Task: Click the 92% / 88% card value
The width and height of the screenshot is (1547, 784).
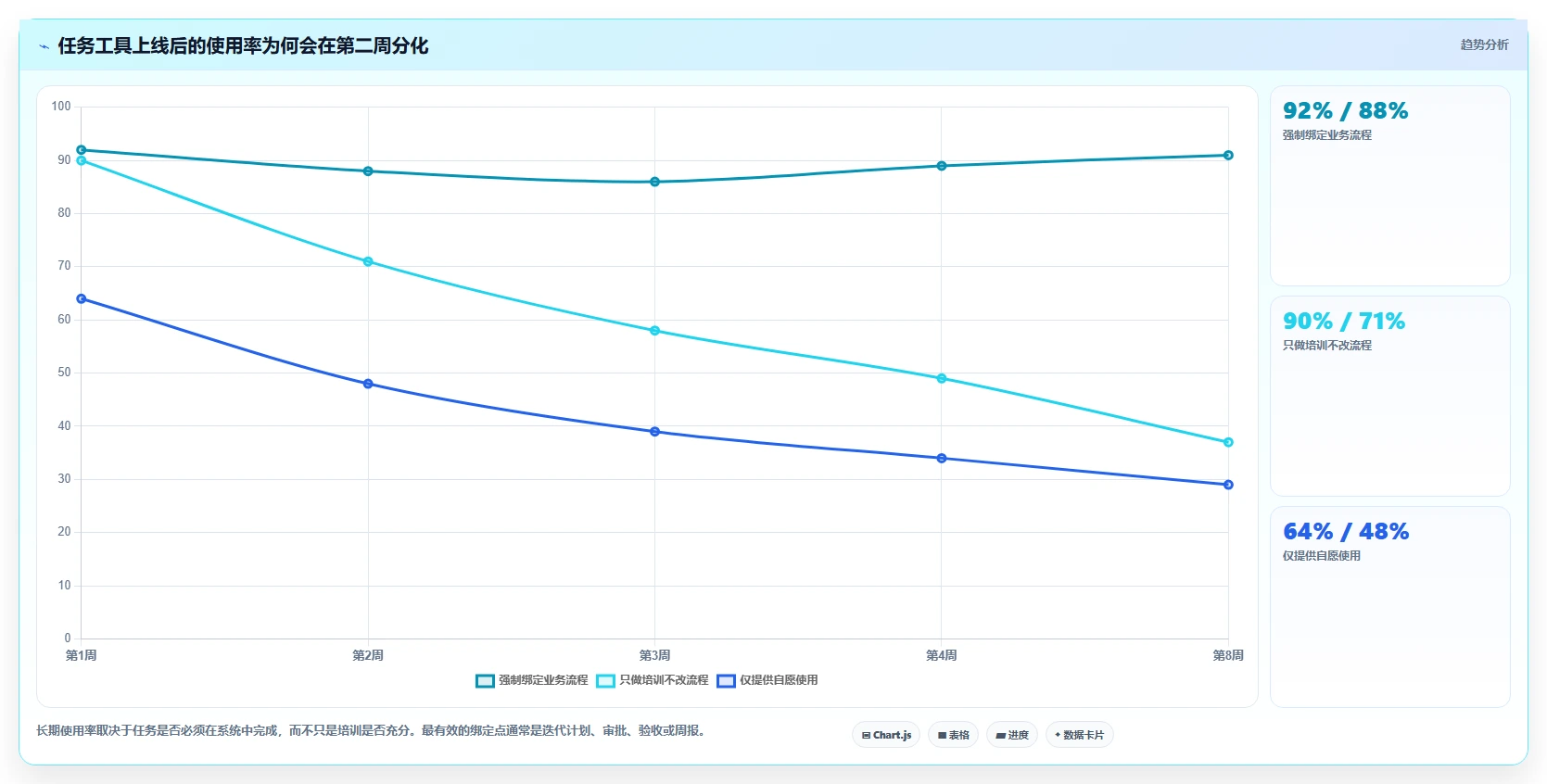Action: pyautogui.click(x=1345, y=111)
